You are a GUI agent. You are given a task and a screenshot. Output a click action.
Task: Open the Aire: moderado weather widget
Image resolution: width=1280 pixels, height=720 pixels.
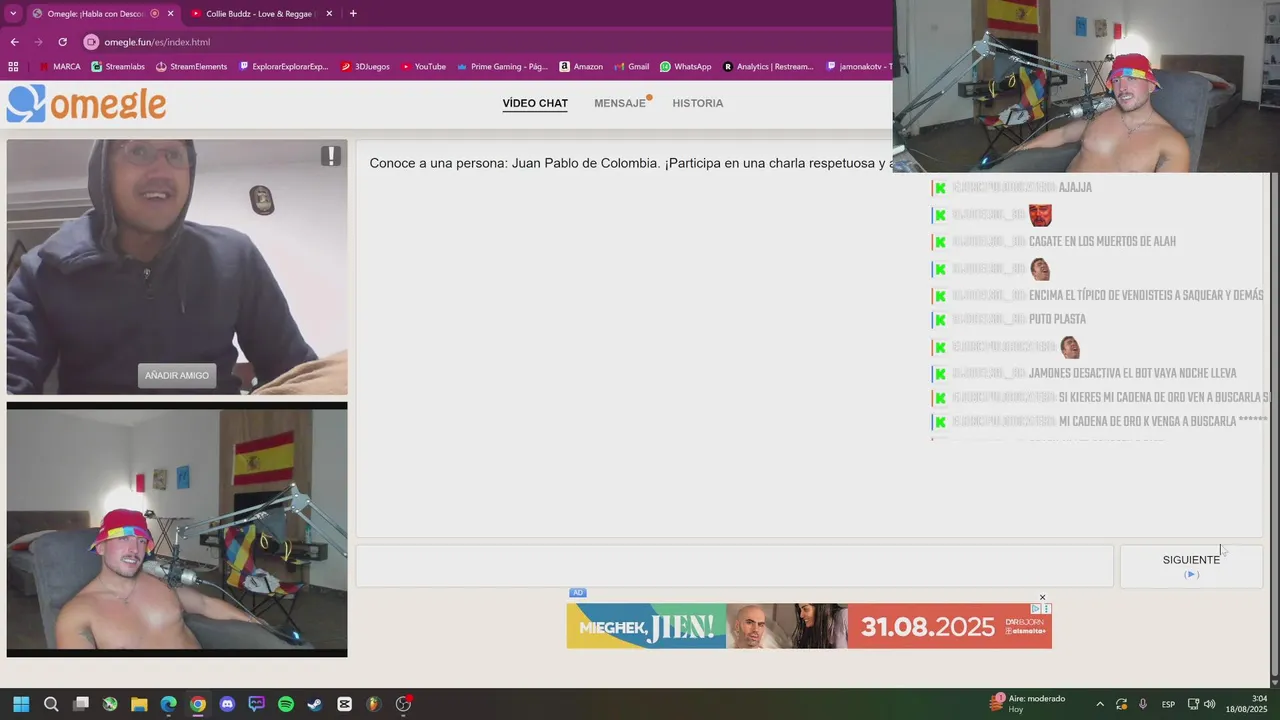(x=1028, y=703)
